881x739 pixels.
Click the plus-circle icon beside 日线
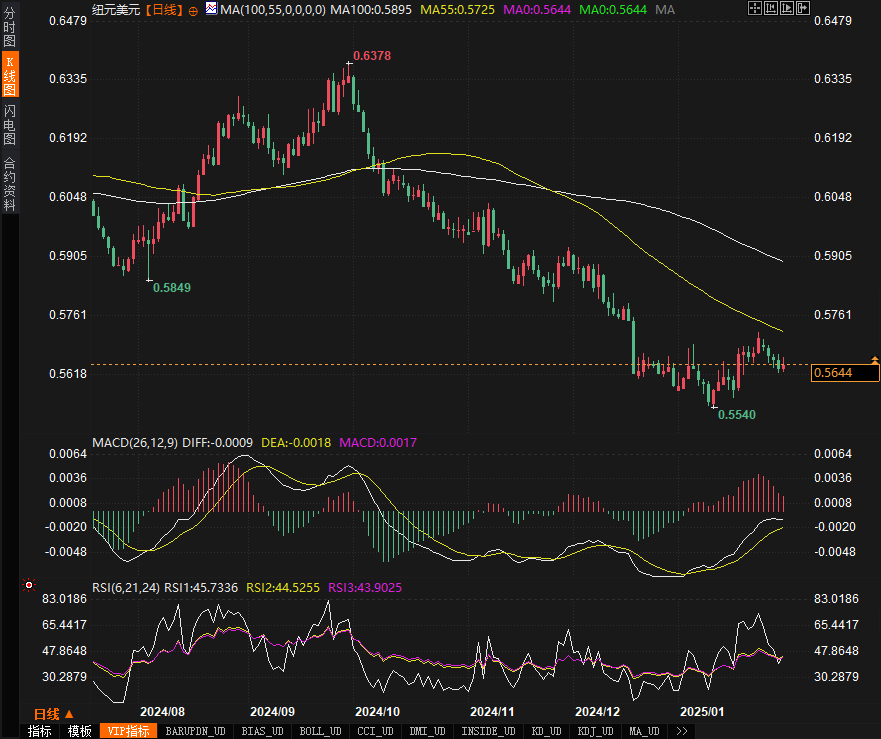point(193,10)
